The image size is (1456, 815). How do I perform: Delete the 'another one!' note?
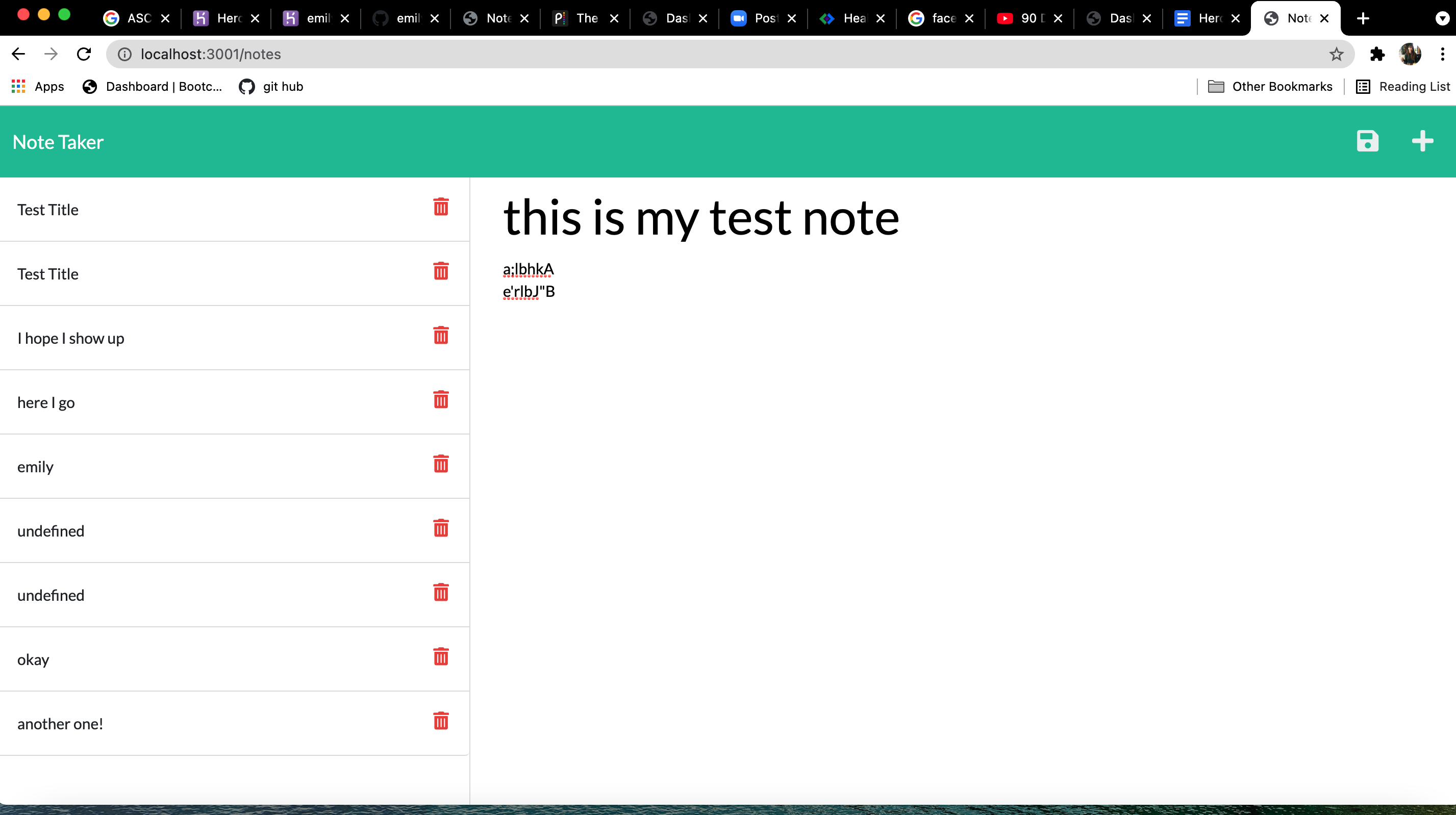point(440,721)
